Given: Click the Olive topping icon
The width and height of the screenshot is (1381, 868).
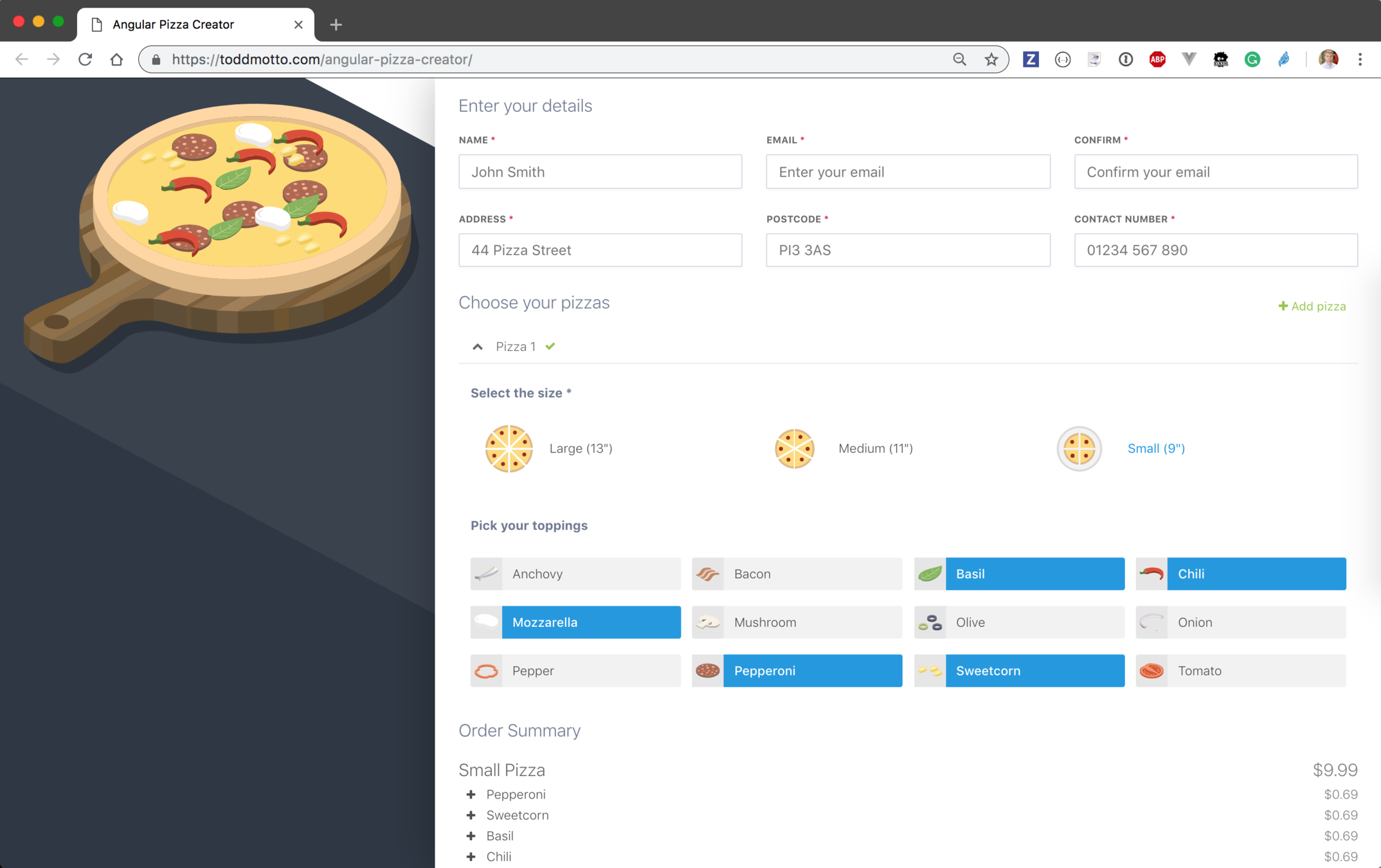Looking at the screenshot, I should click(x=930, y=622).
